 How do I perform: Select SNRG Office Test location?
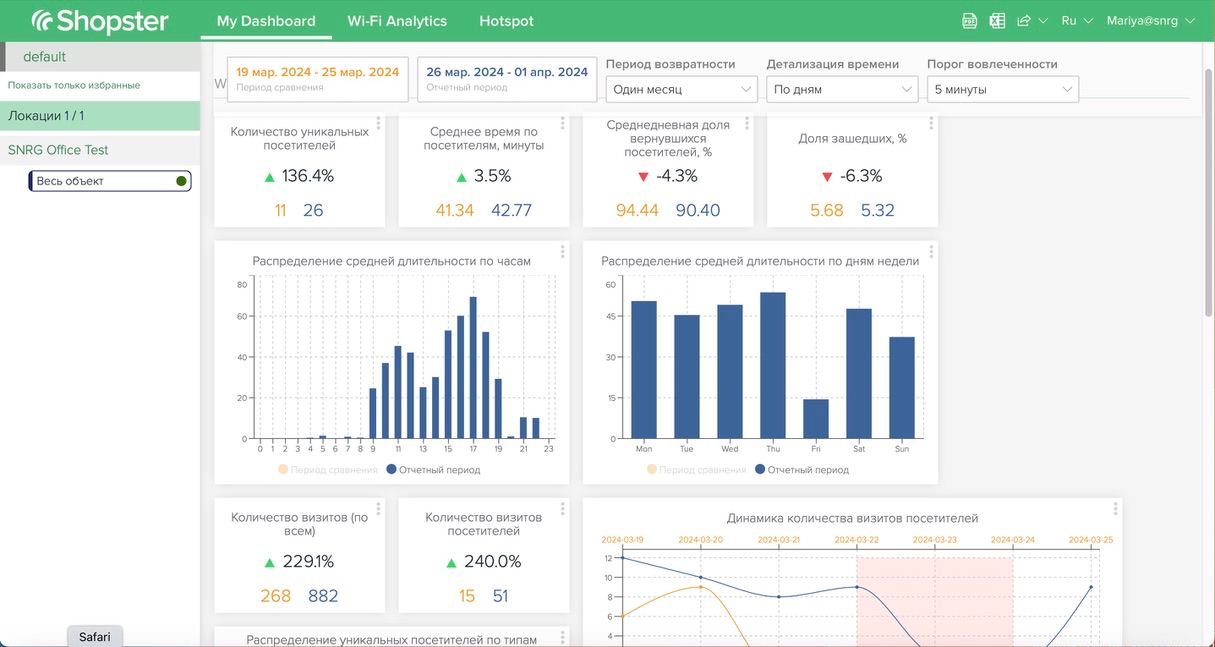point(58,150)
